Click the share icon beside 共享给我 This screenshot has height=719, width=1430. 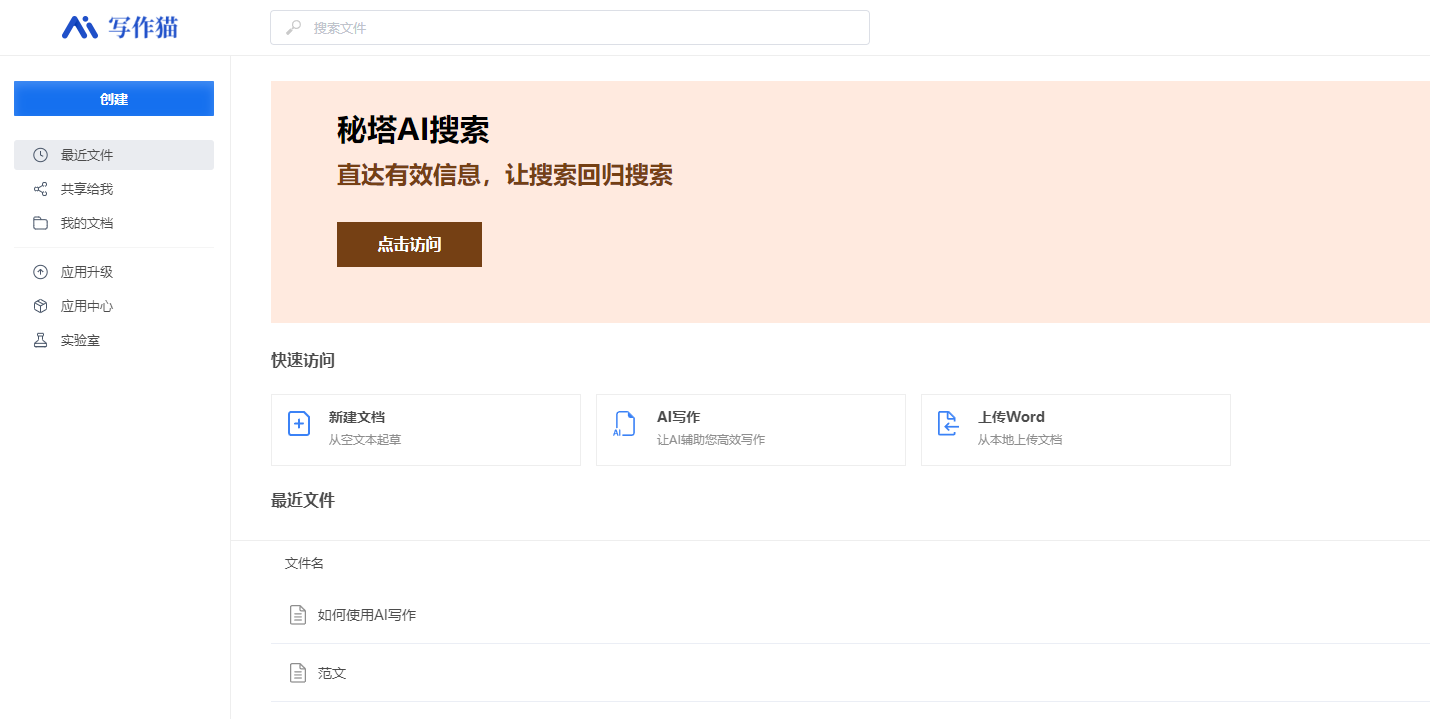pos(40,189)
